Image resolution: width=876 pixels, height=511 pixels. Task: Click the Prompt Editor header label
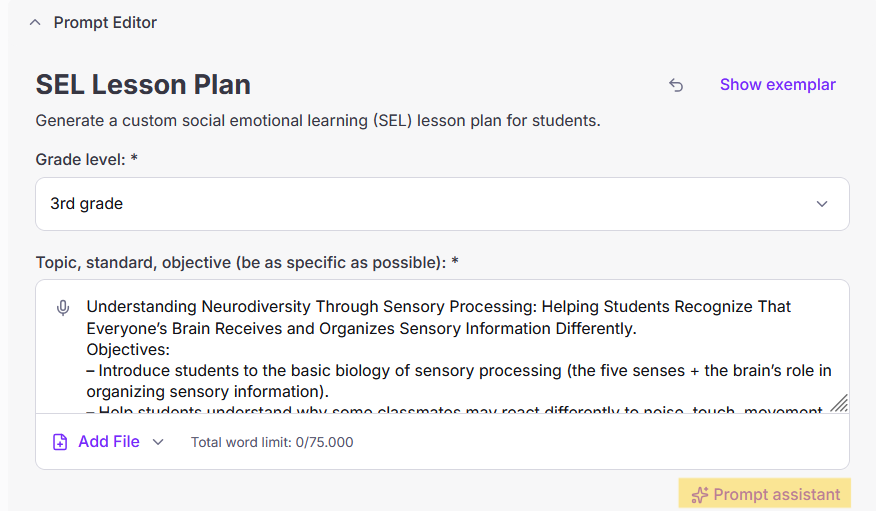coord(105,22)
